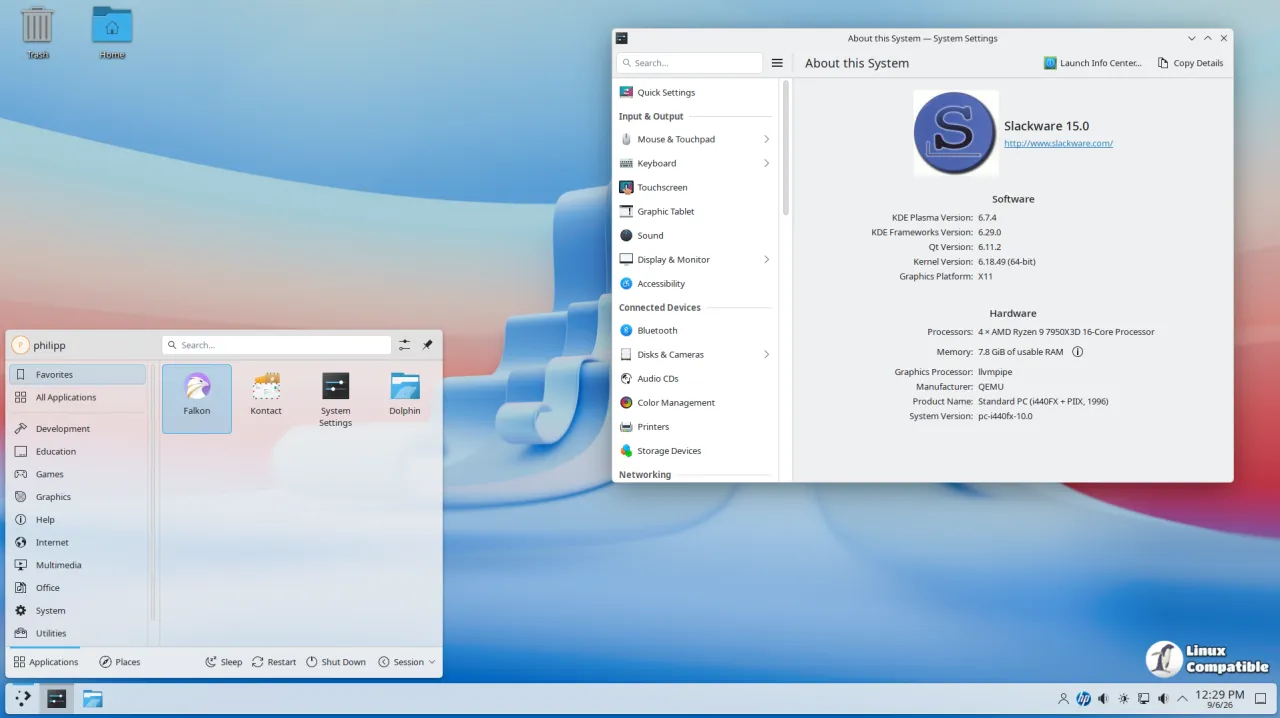Open Development category
The height and width of the screenshot is (718, 1280).
point(78,428)
